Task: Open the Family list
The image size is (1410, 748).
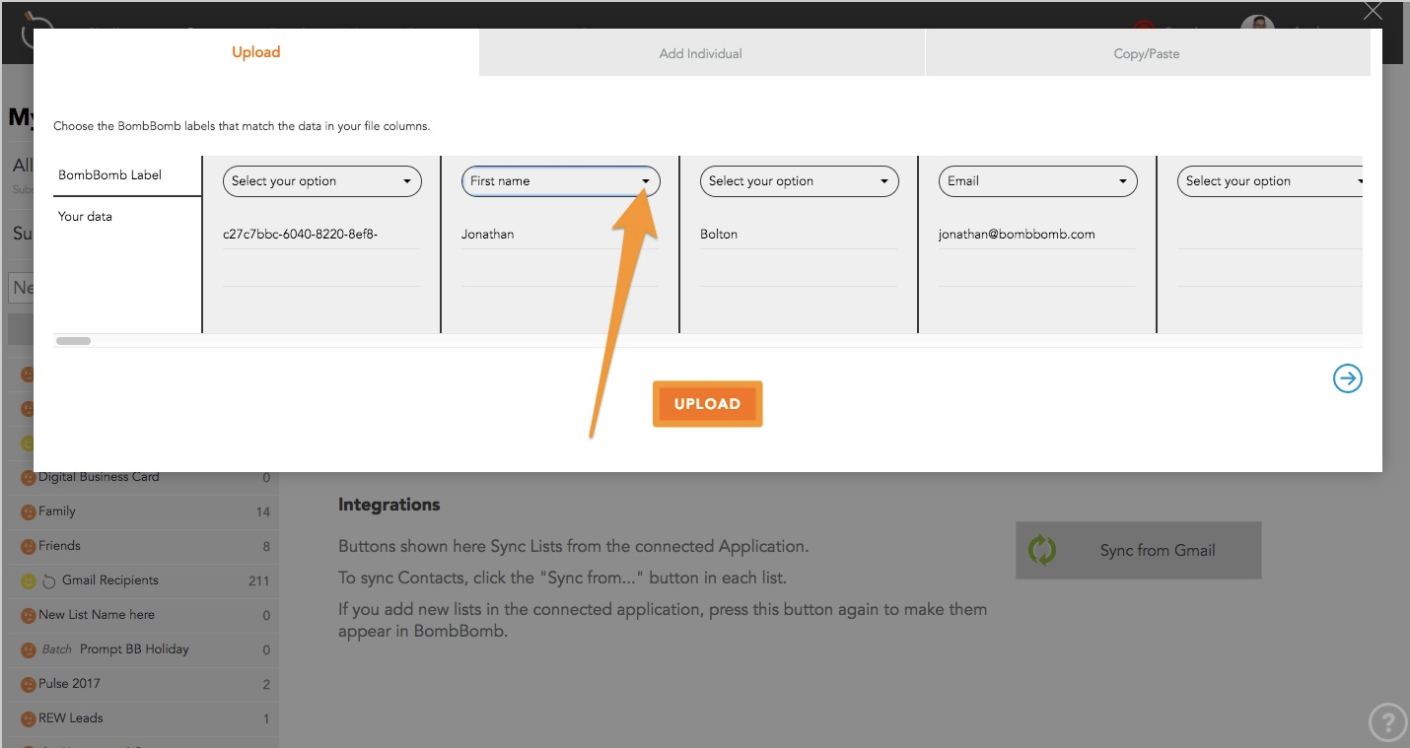Action: click(57, 511)
